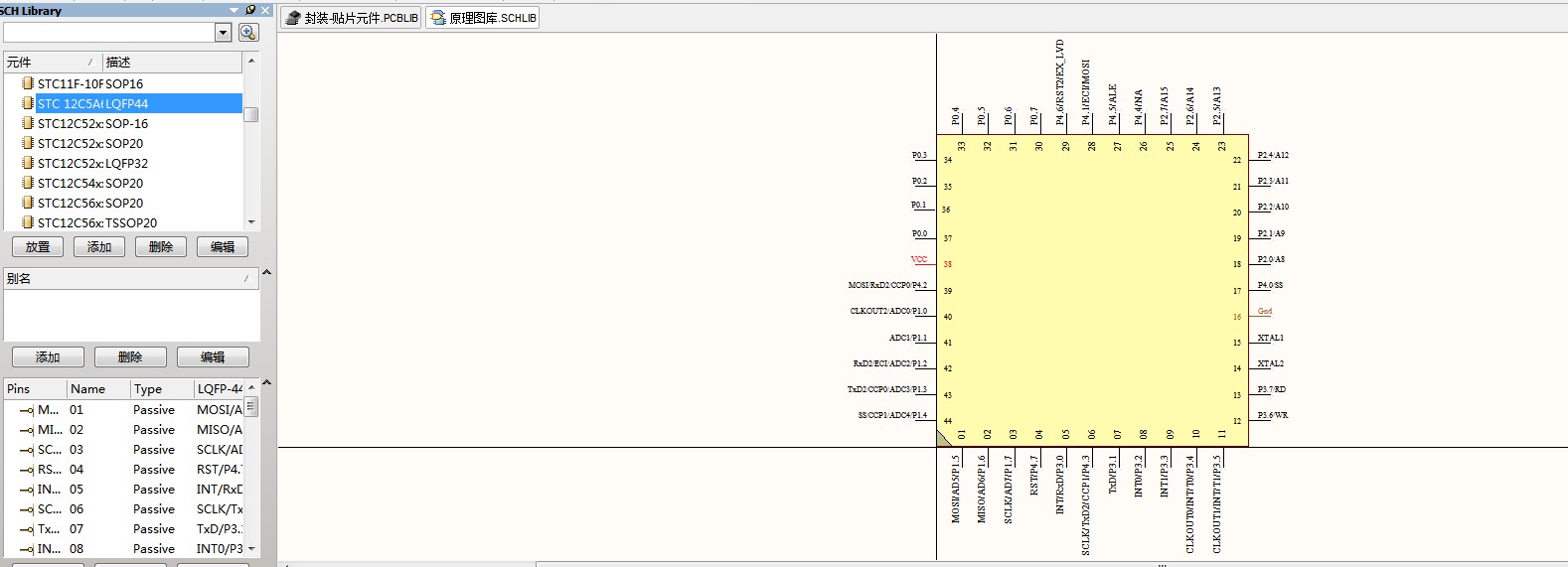Click the component 添加 button
This screenshot has width=1568, height=567.
pos(99,247)
